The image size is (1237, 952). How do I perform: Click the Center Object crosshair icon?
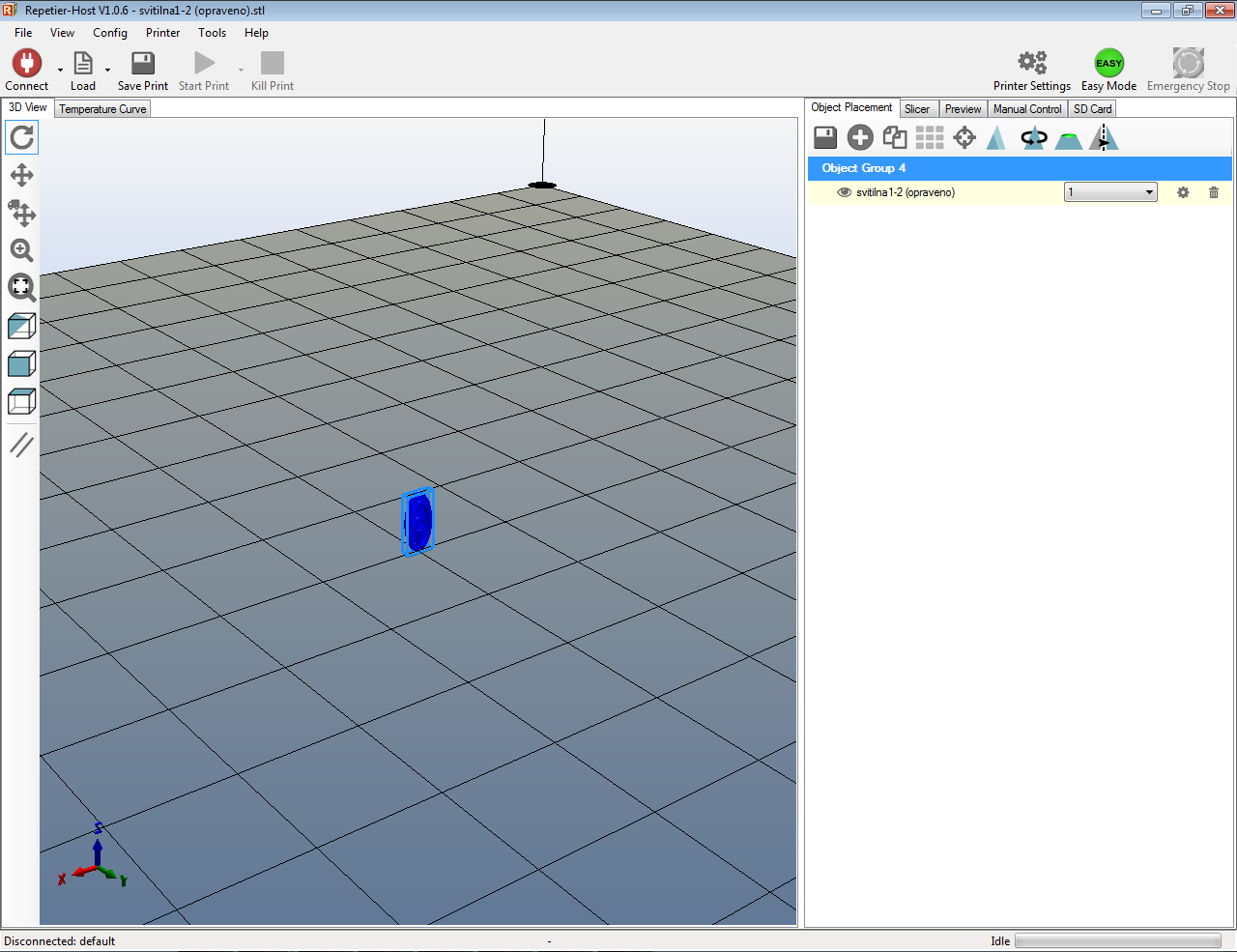(964, 138)
